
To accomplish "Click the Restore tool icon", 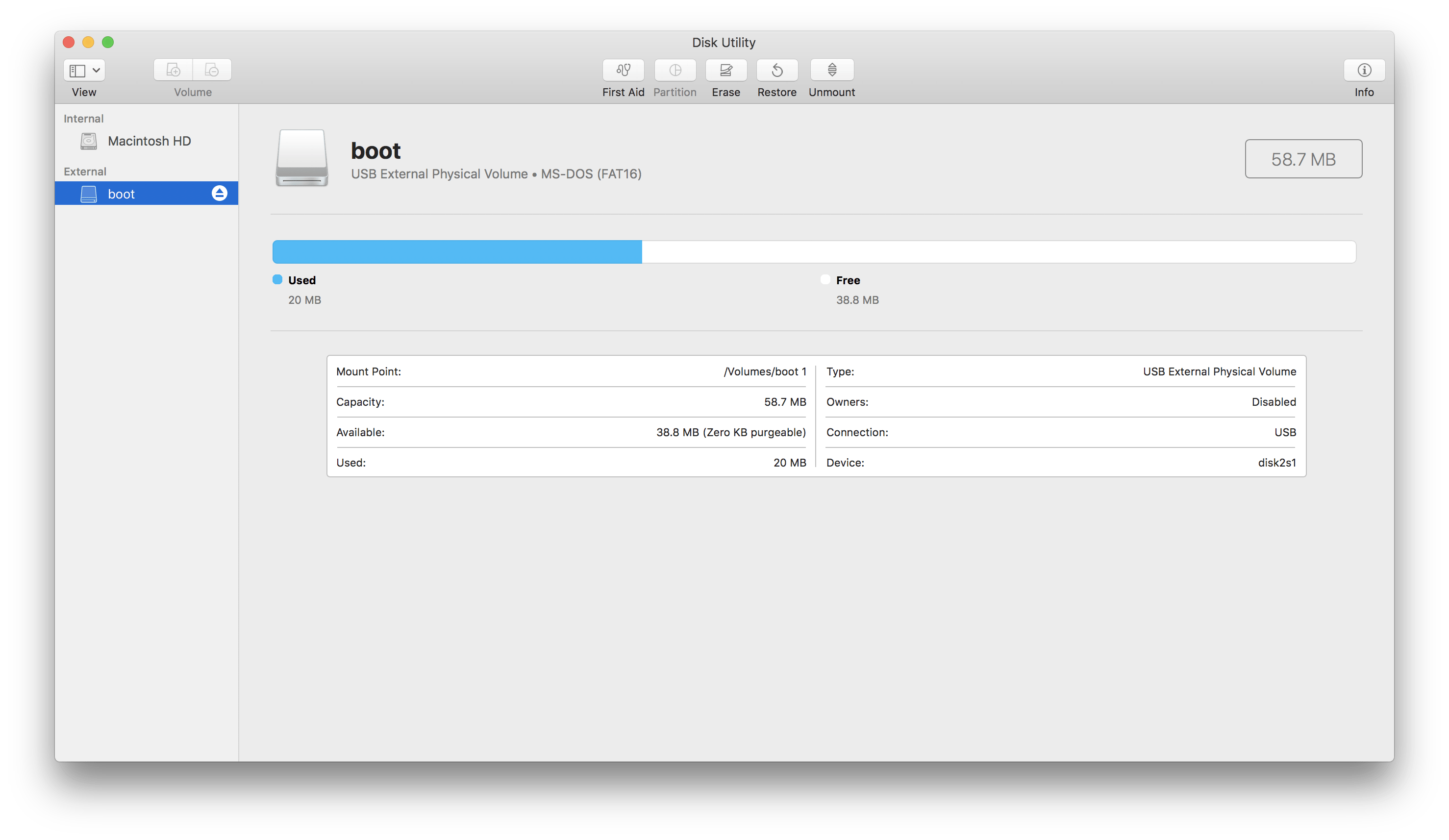I will [x=776, y=70].
